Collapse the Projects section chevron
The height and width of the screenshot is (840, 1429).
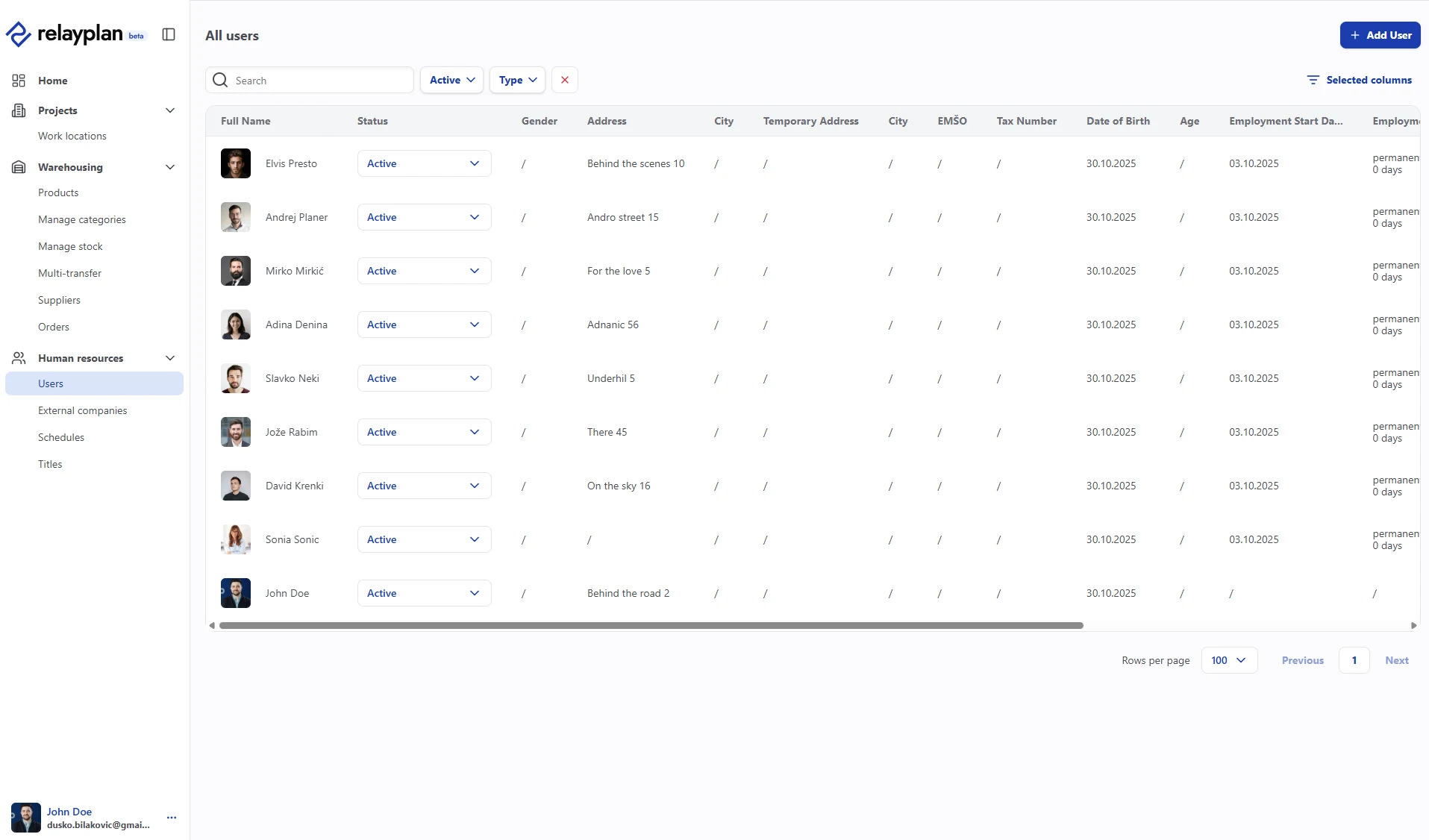(x=170, y=110)
